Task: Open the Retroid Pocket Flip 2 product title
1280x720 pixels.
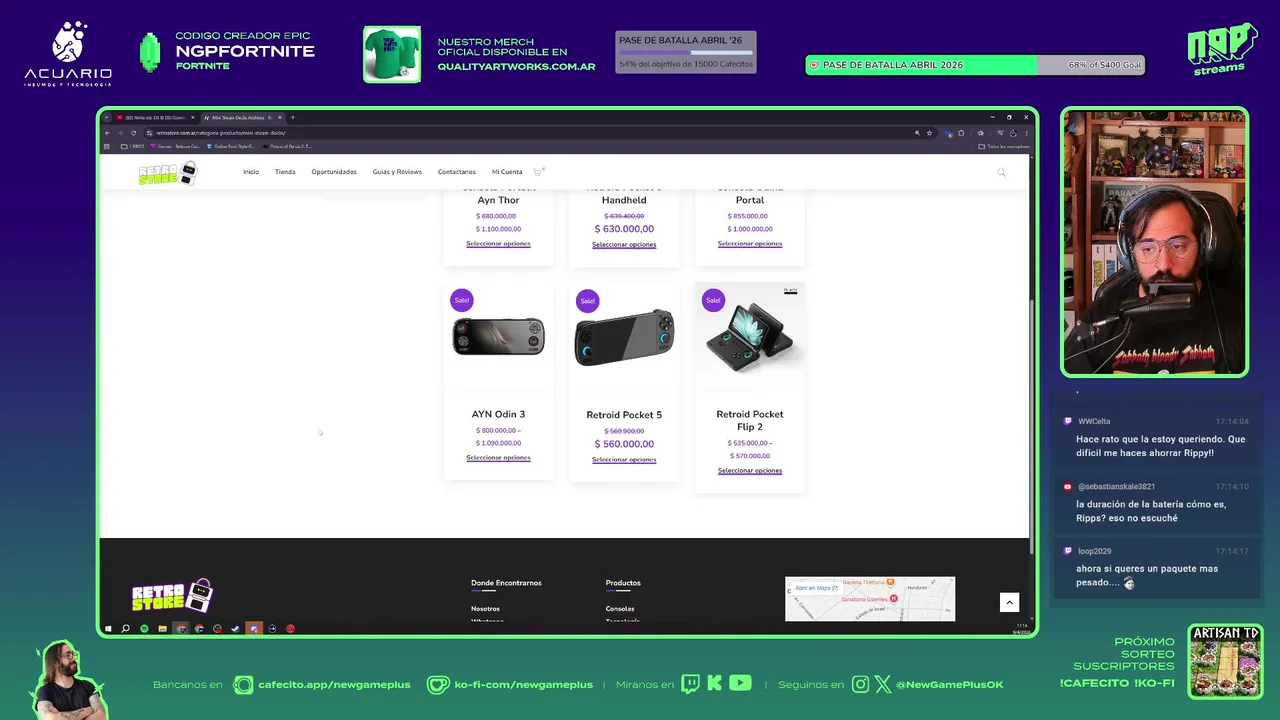Action: point(750,420)
